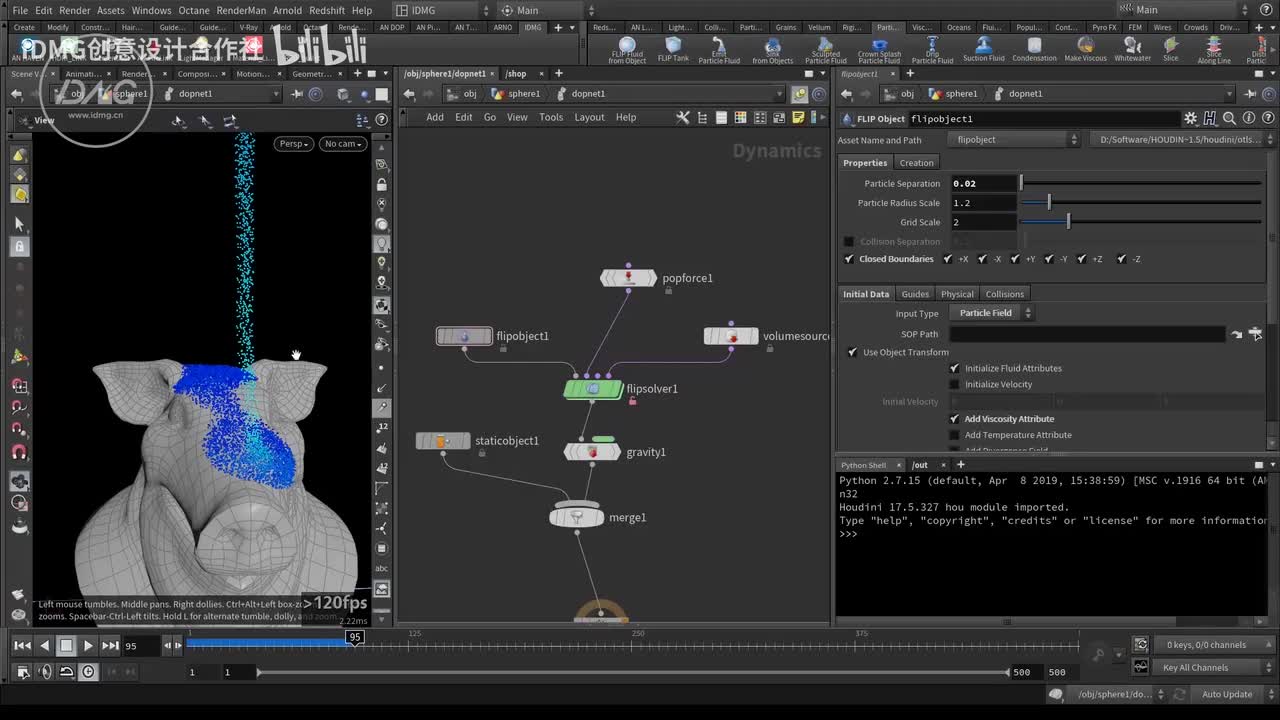
Task: Click the flipsolver1 node icon
Action: pos(593,389)
